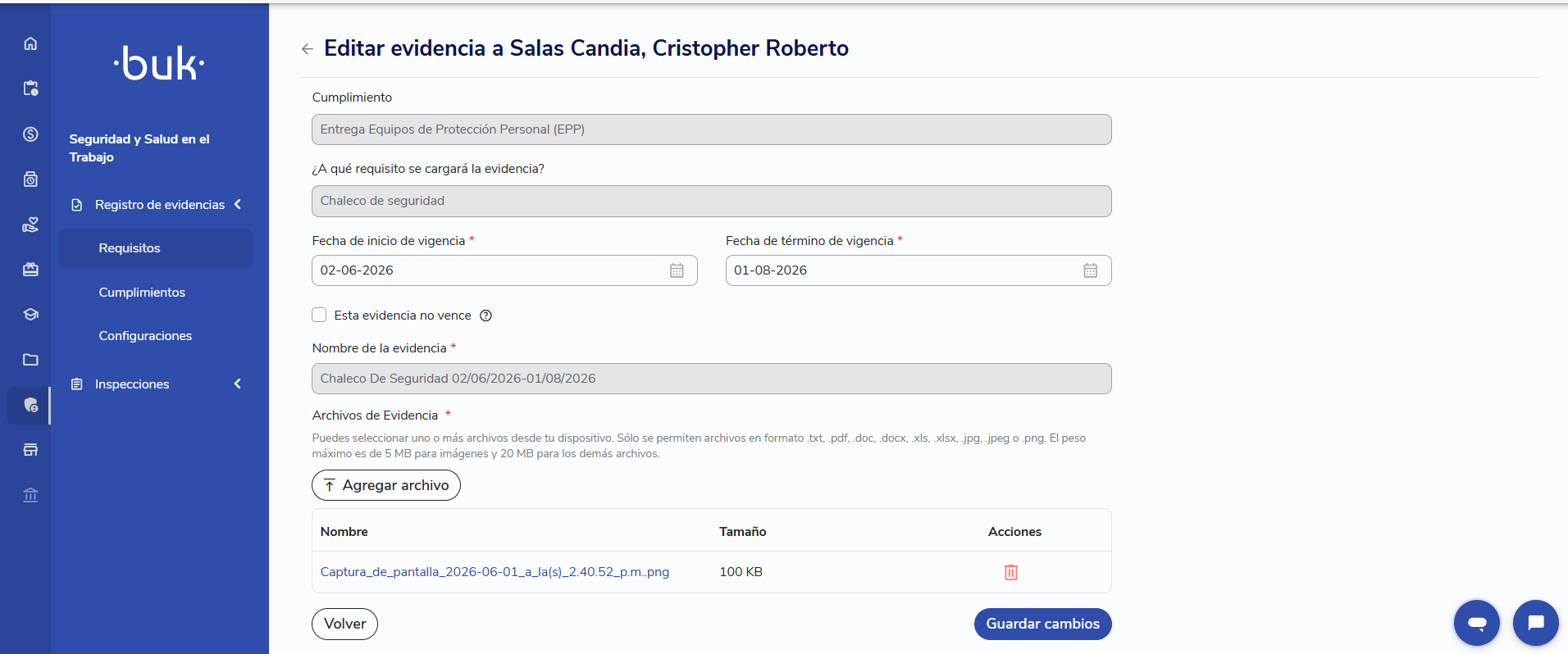Click the bank building icon in rail
Image resolution: width=1568 pixels, height=654 pixels.
pos(30,495)
